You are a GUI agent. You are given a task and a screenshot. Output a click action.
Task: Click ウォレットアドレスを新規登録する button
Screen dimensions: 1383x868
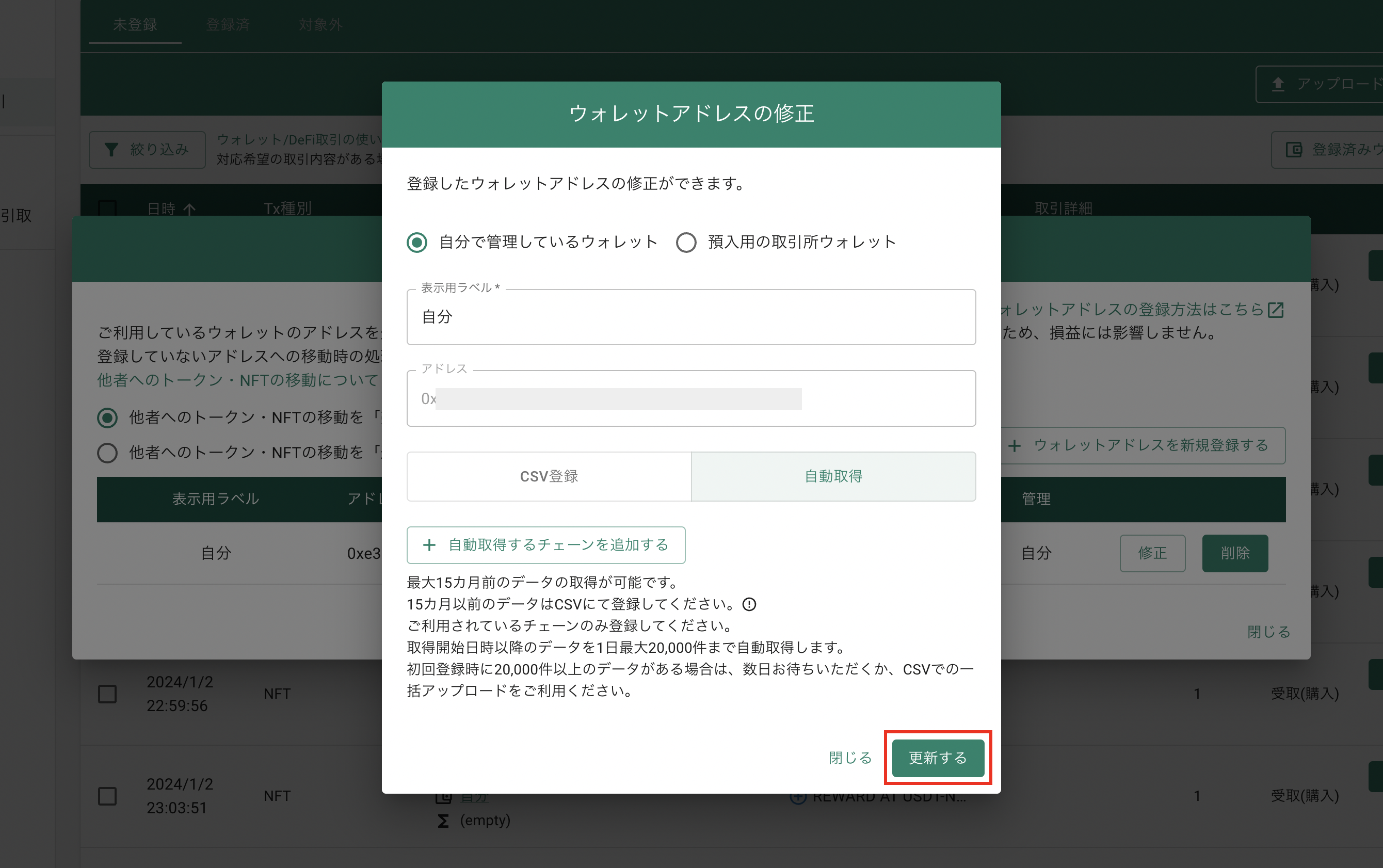click(x=1143, y=445)
